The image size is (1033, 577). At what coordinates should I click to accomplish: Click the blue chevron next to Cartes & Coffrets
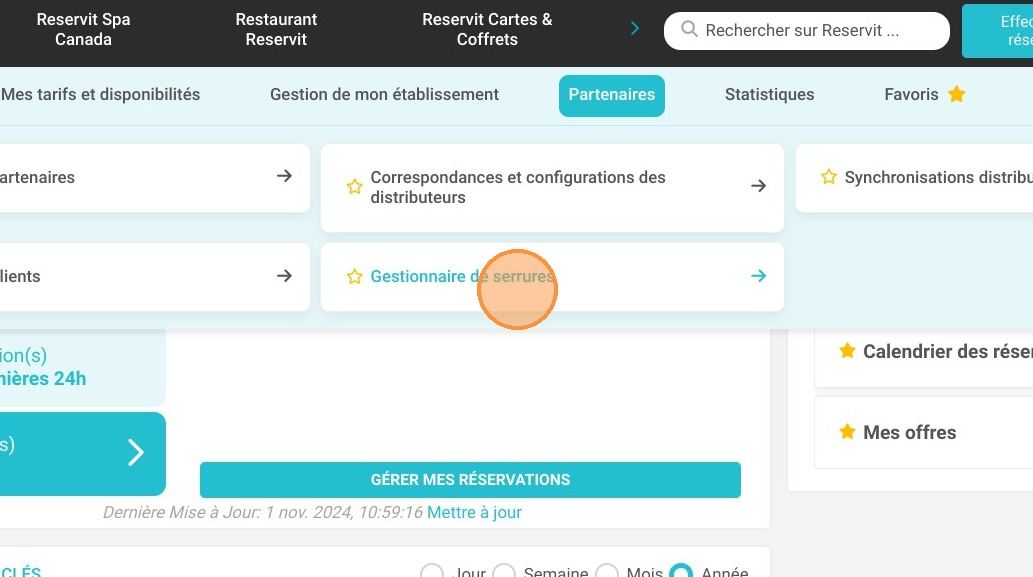click(x=634, y=28)
